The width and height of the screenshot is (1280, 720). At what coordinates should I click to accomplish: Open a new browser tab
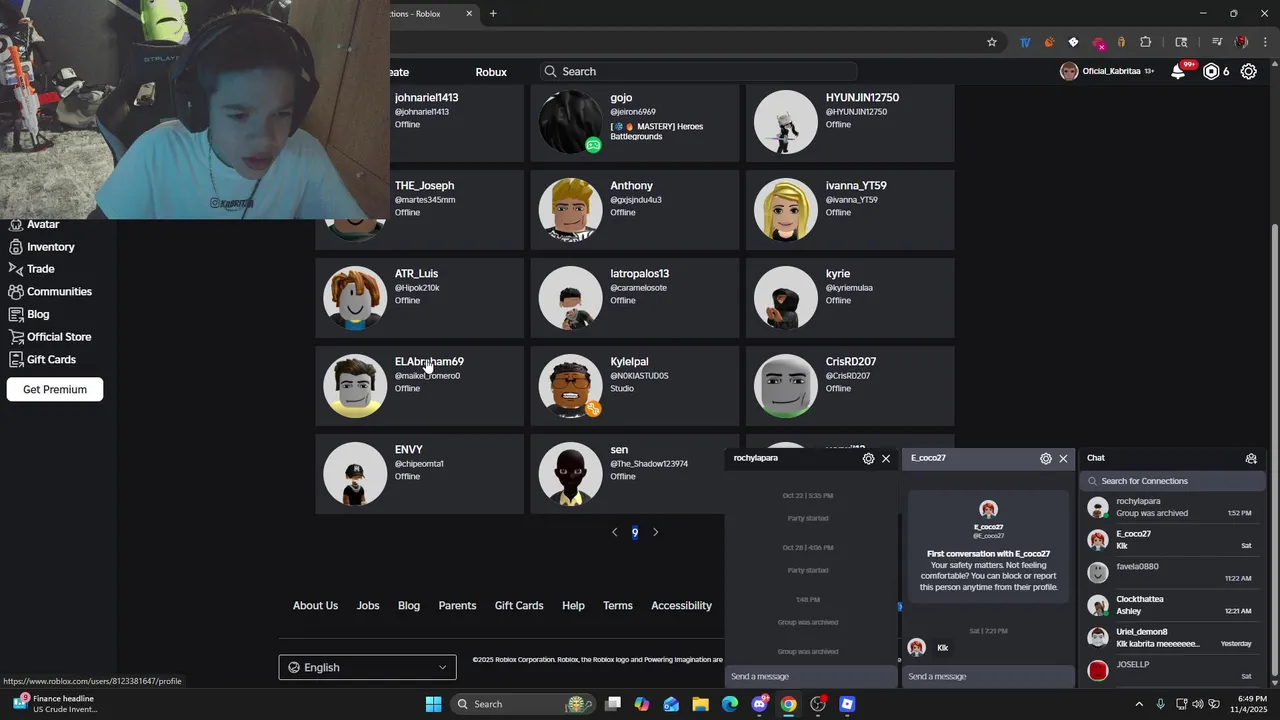coord(493,14)
